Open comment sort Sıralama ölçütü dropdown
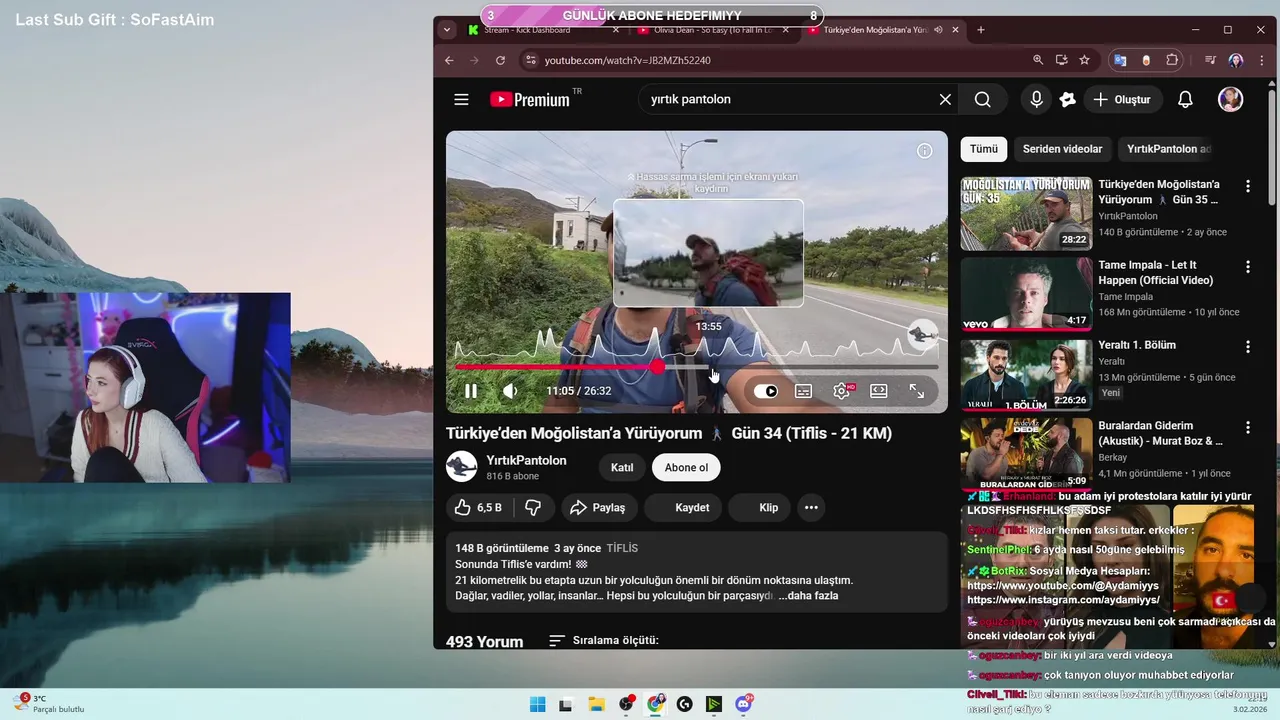 coord(604,640)
